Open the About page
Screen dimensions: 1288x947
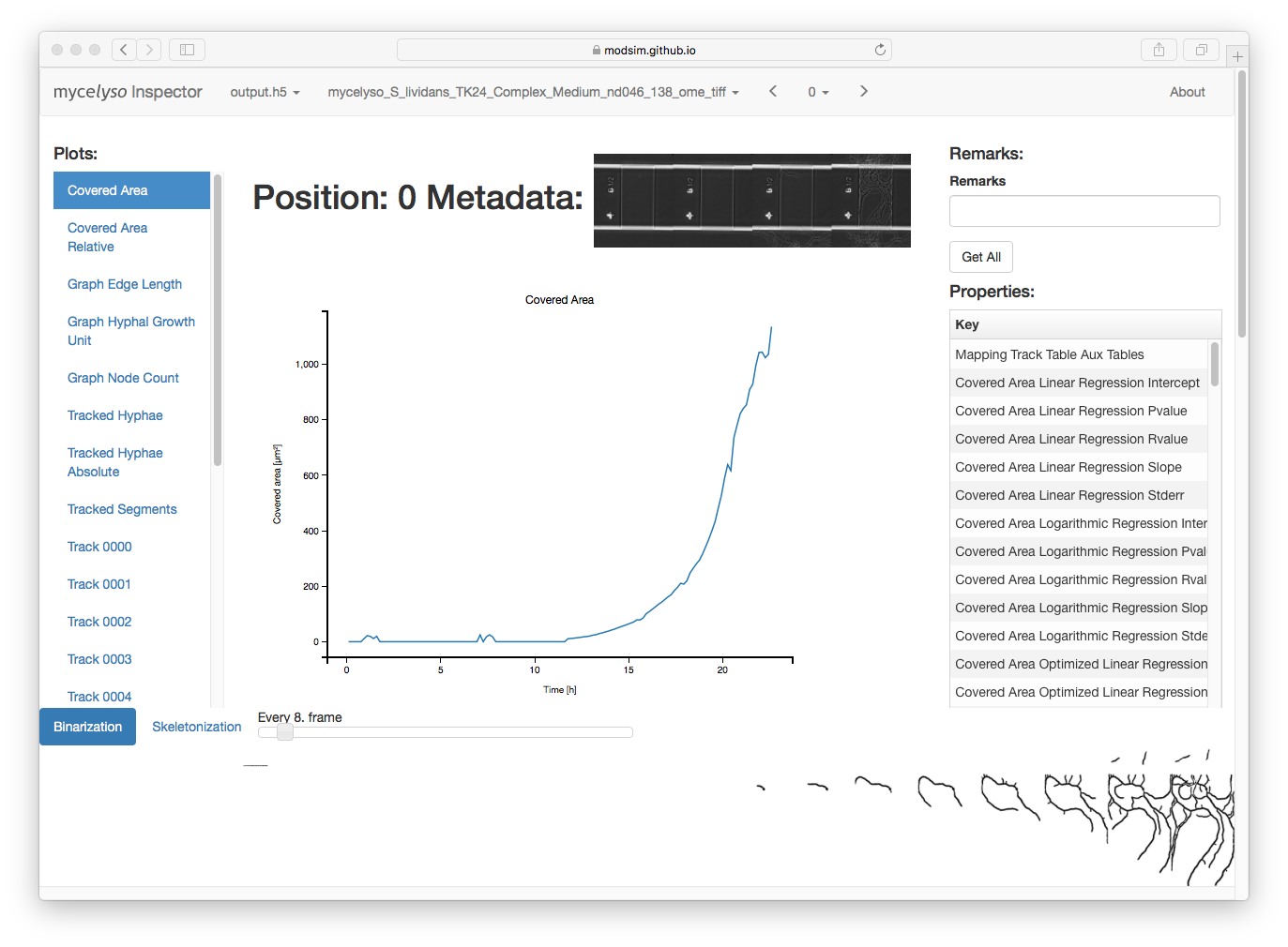click(1186, 91)
